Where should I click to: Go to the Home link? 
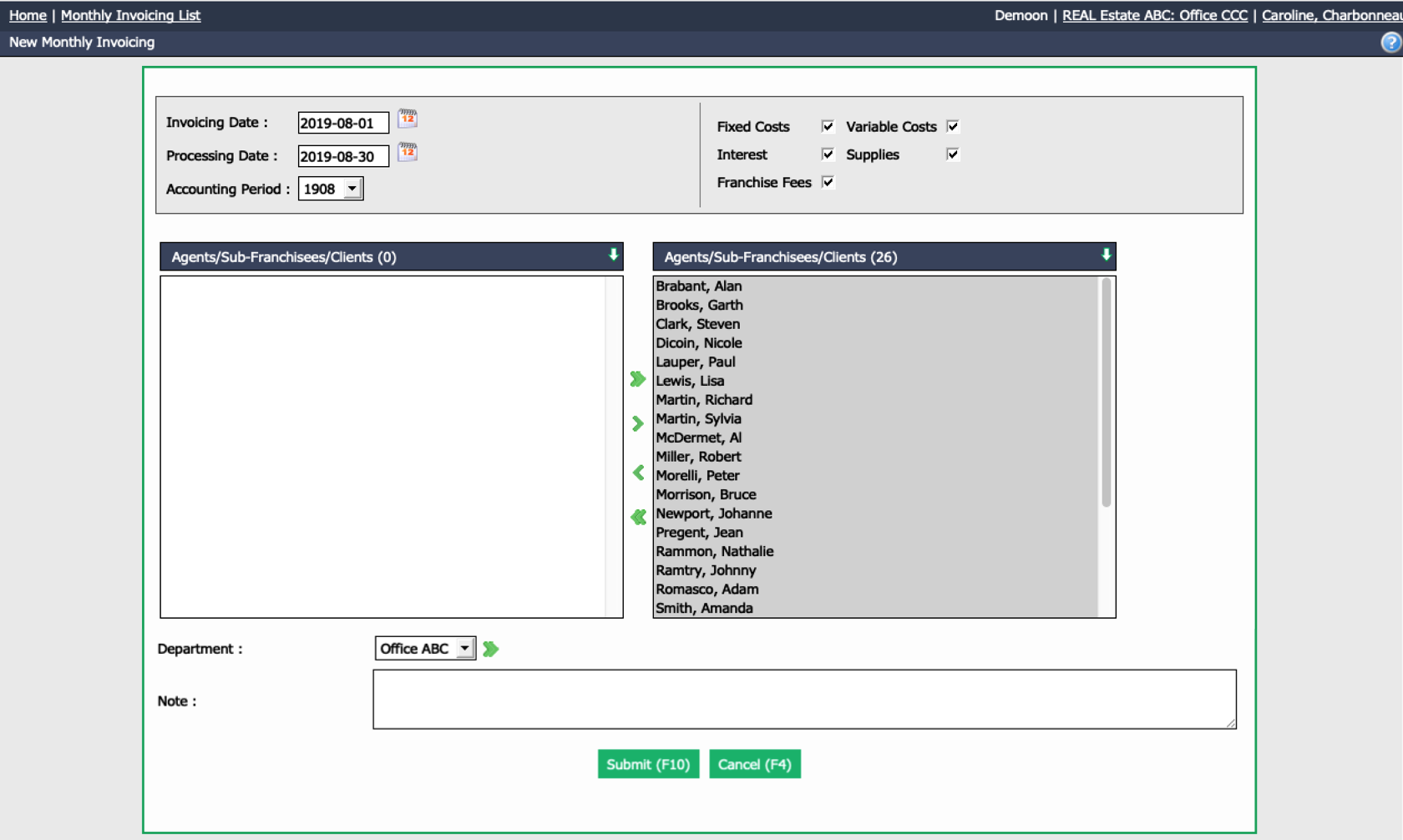click(x=28, y=15)
